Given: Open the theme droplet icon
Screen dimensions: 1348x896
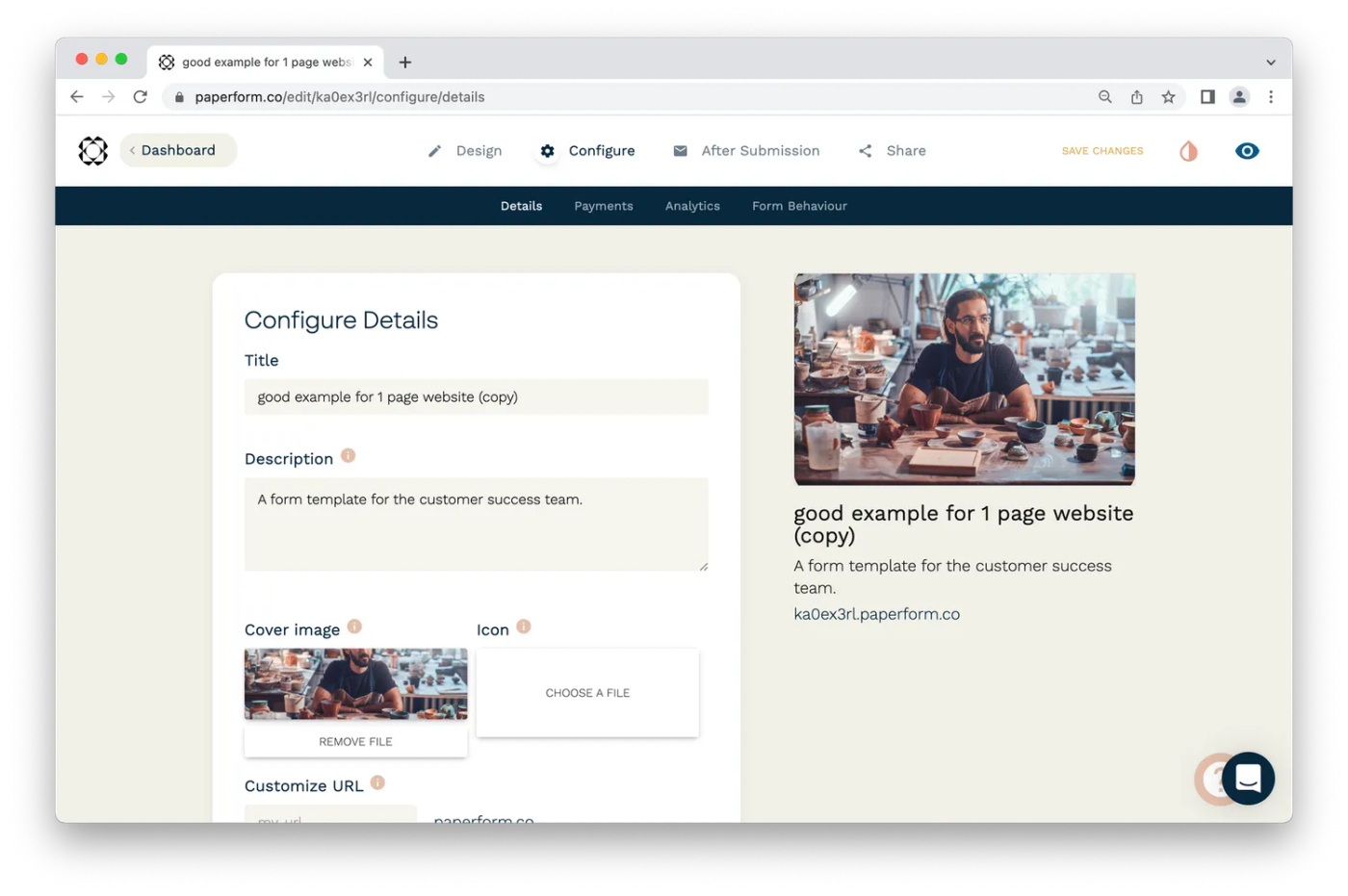Looking at the screenshot, I should tap(1188, 151).
